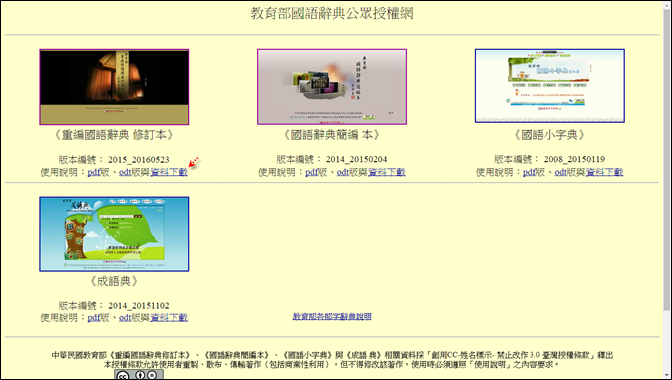Click 資料下載 link for 重編國語辭典 修訂本
The width and height of the screenshot is (672, 380).
169,172
